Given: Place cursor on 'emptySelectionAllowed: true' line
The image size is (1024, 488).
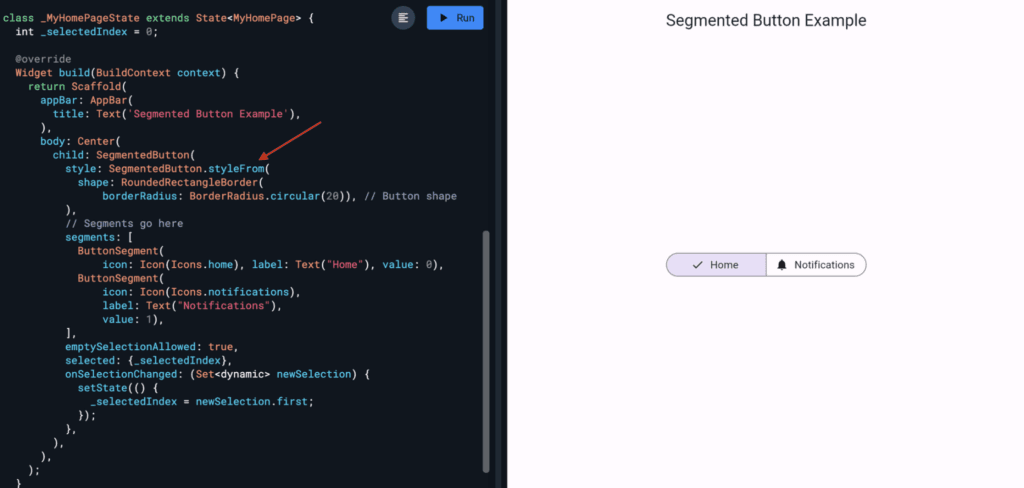Looking at the screenshot, I should (x=150, y=346).
